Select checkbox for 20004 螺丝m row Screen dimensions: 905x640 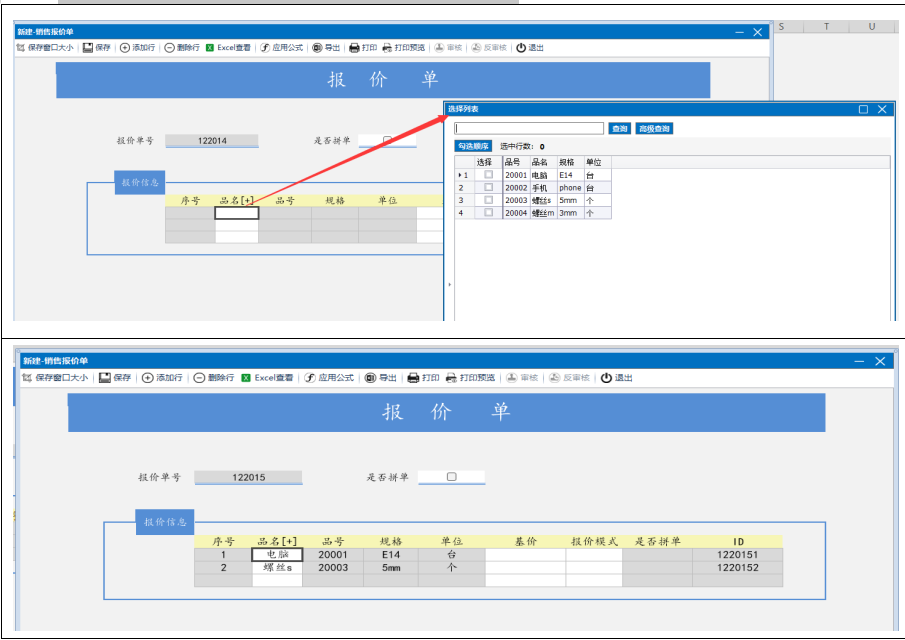point(488,213)
